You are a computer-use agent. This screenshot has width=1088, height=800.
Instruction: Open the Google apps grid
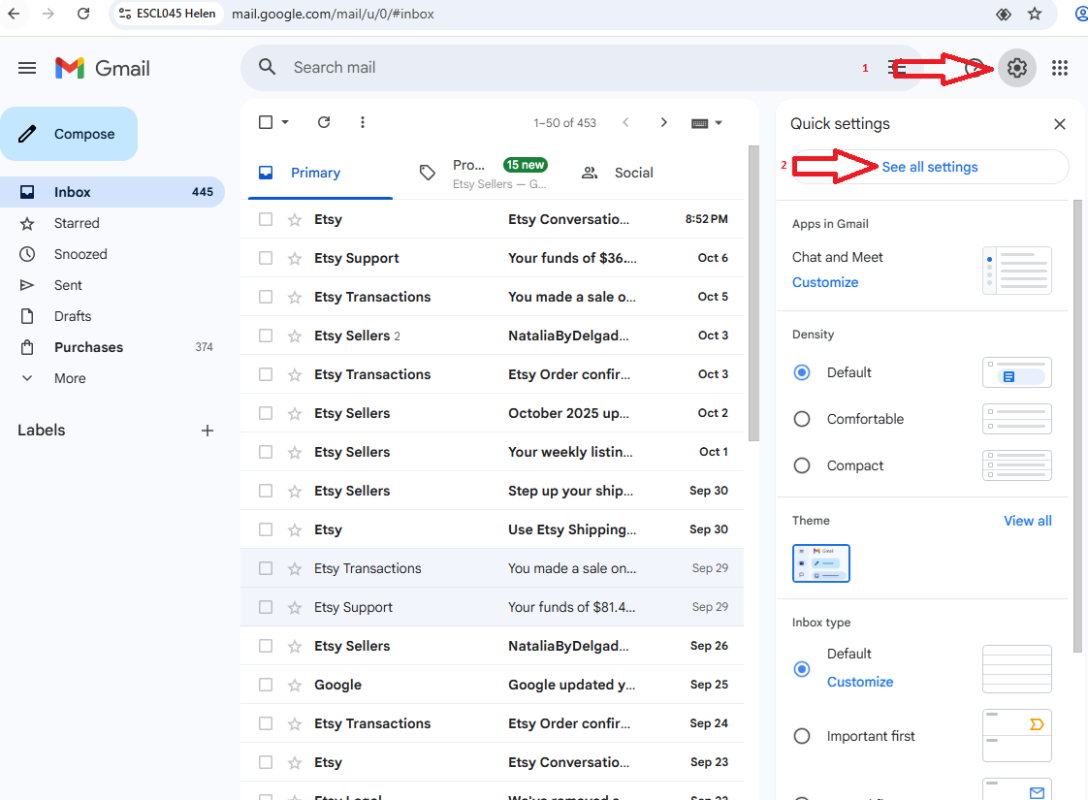pyautogui.click(x=1060, y=68)
